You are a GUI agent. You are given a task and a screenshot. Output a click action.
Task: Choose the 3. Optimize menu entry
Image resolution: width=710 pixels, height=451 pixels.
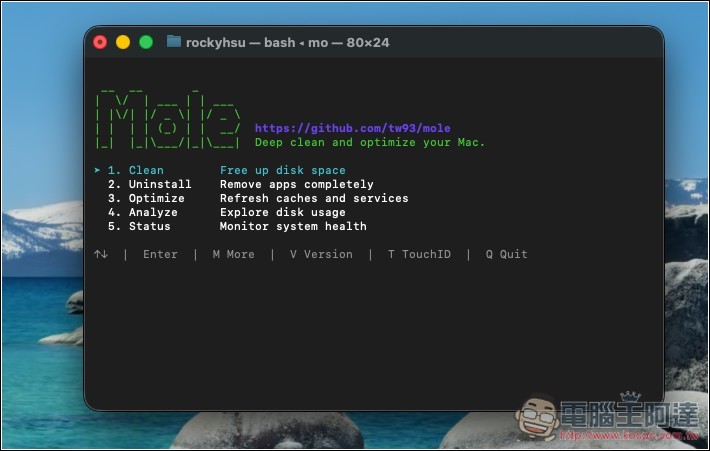(x=146, y=198)
